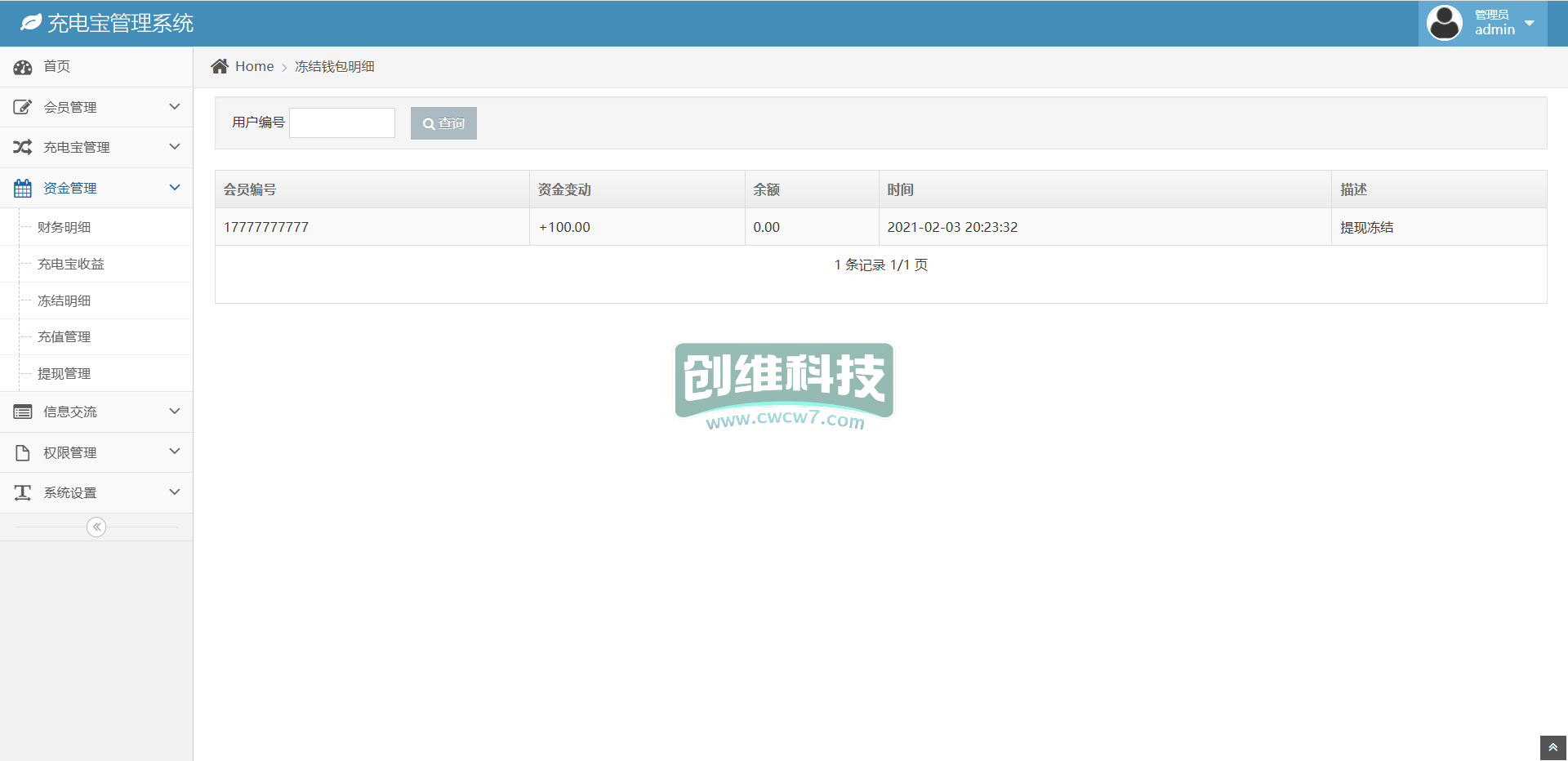1568x761 pixels.
Task: Click the admin user avatar
Action: [1444, 23]
